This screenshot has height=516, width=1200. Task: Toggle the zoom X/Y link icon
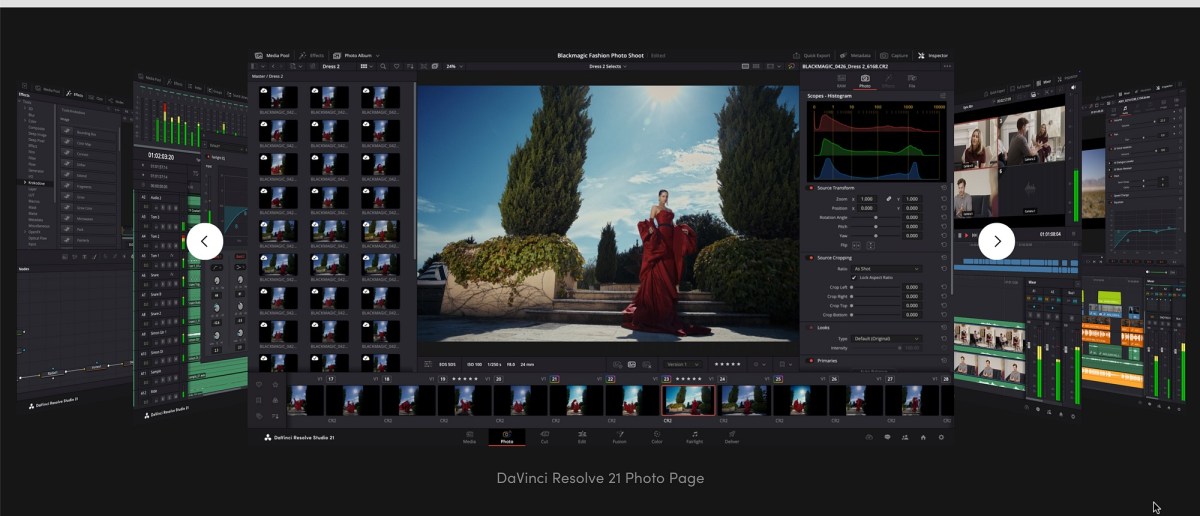[x=888, y=199]
